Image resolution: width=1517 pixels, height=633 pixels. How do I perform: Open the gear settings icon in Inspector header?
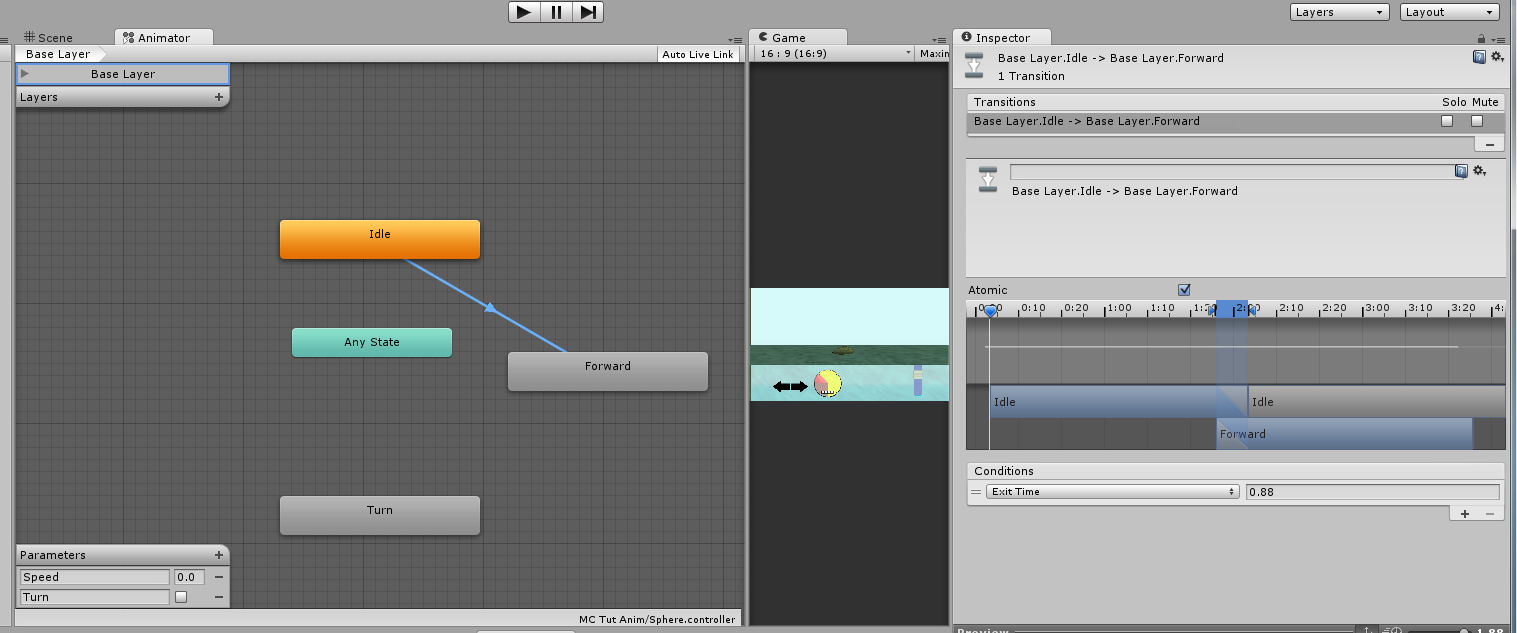(x=1497, y=57)
